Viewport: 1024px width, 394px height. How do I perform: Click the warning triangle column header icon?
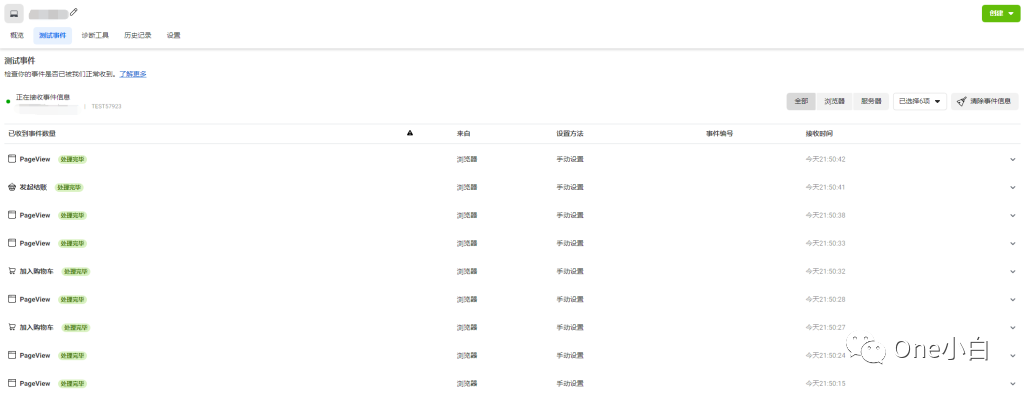click(x=409, y=133)
